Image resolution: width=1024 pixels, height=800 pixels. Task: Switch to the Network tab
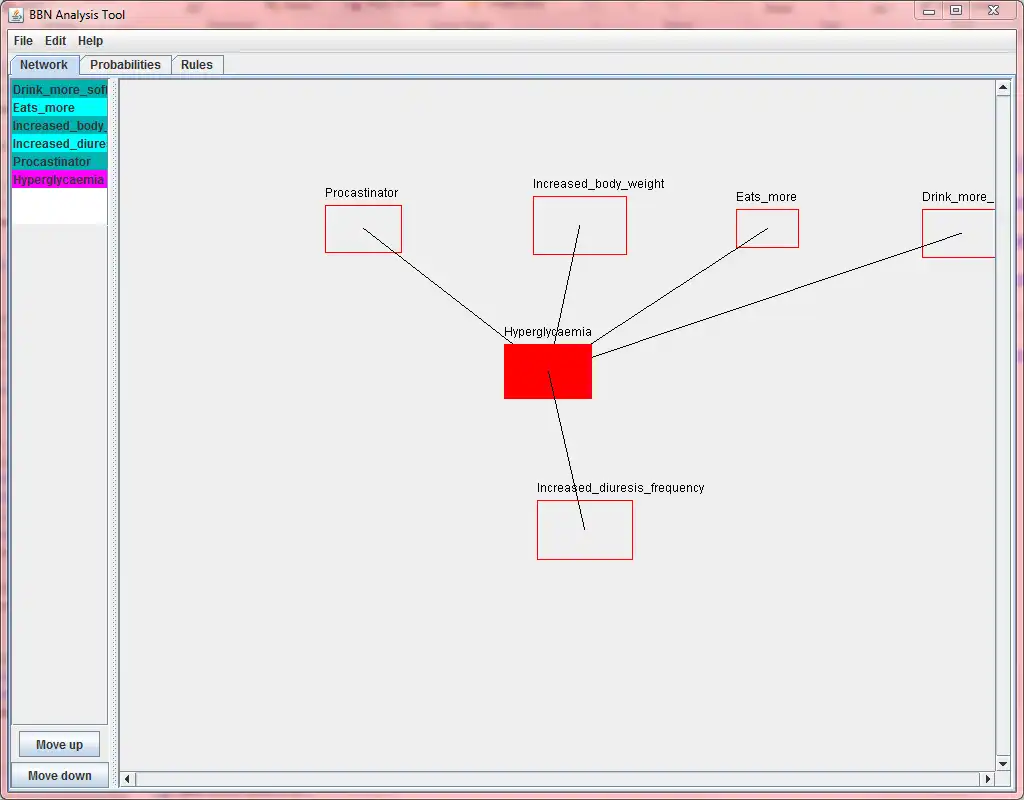[x=44, y=65]
